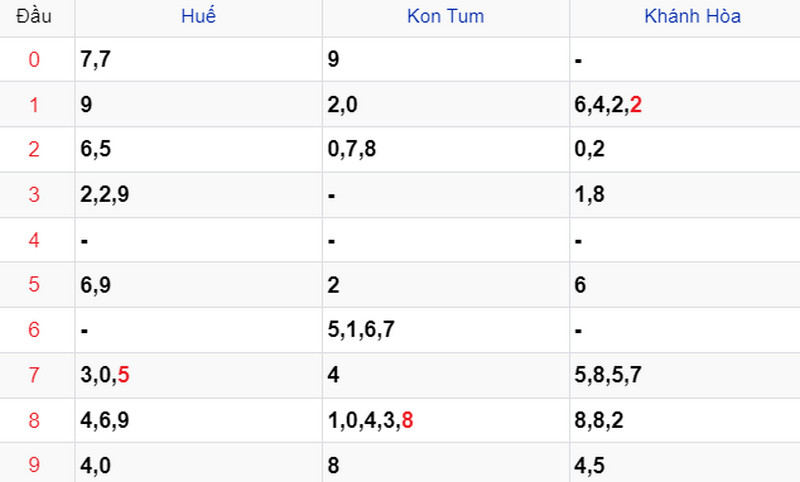Select the red row number 0
This screenshot has width=800, height=482.
pyautogui.click(x=34, y=60)
